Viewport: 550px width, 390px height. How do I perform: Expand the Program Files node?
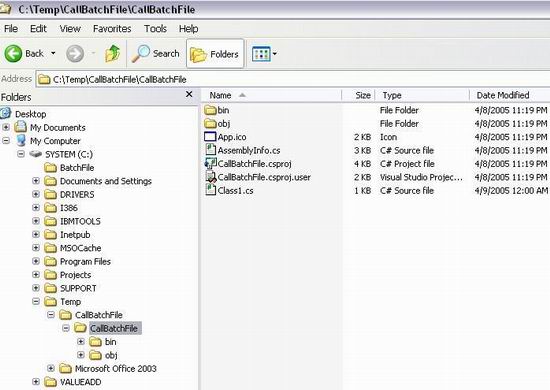(x=36, y=261)
